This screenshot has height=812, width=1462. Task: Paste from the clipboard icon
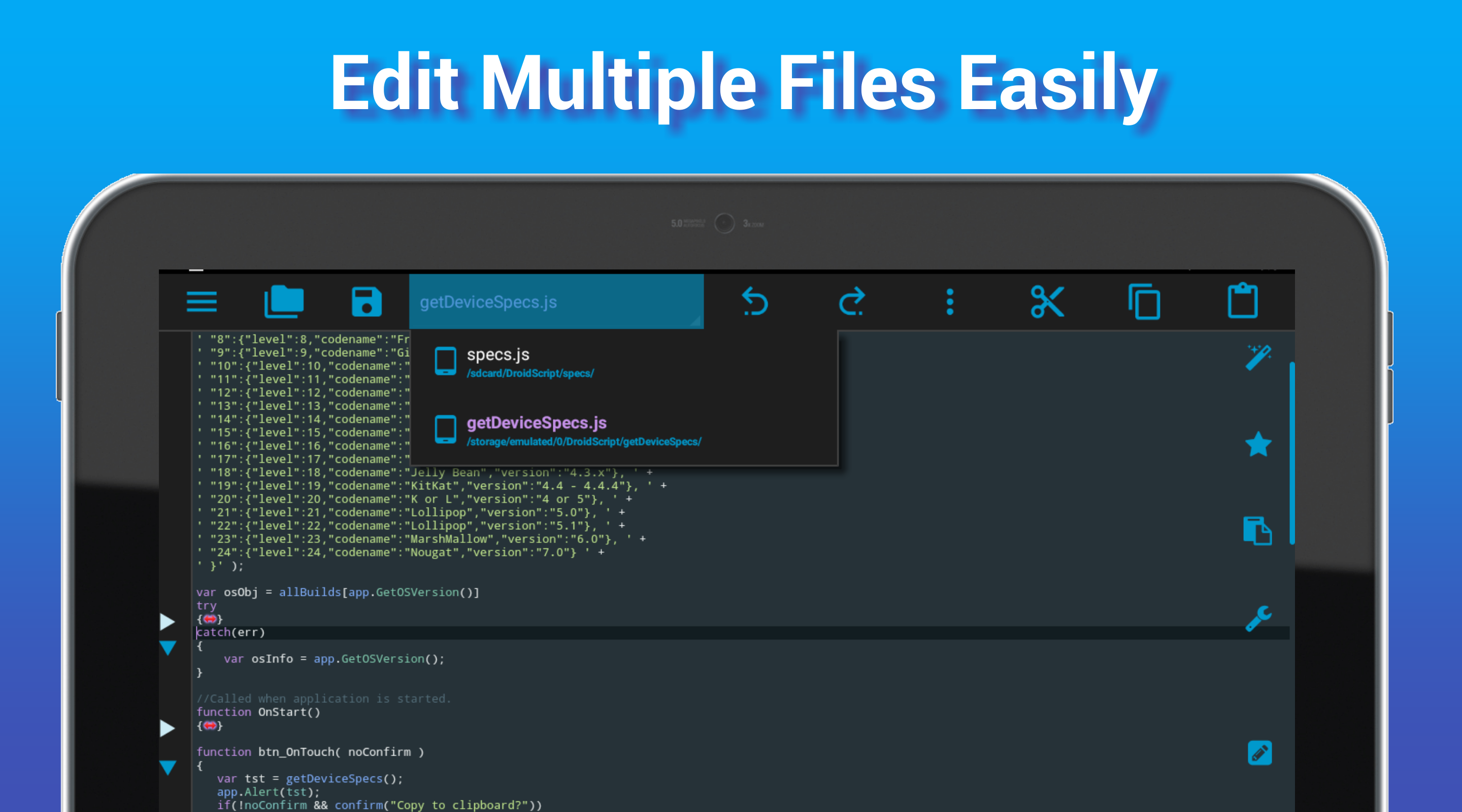click(x=1242, y=300)
